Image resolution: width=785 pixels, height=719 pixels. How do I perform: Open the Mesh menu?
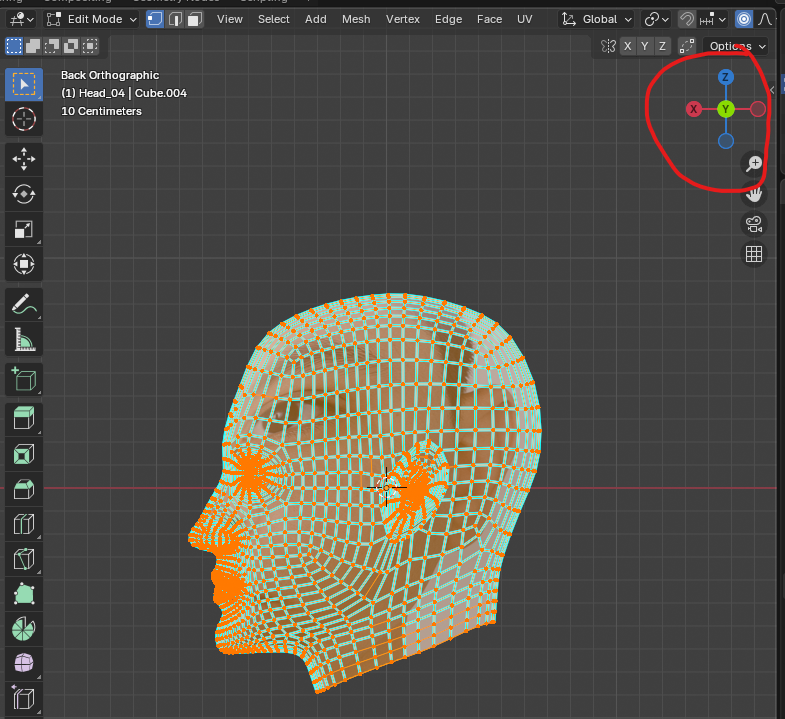[x=356, y=19]
